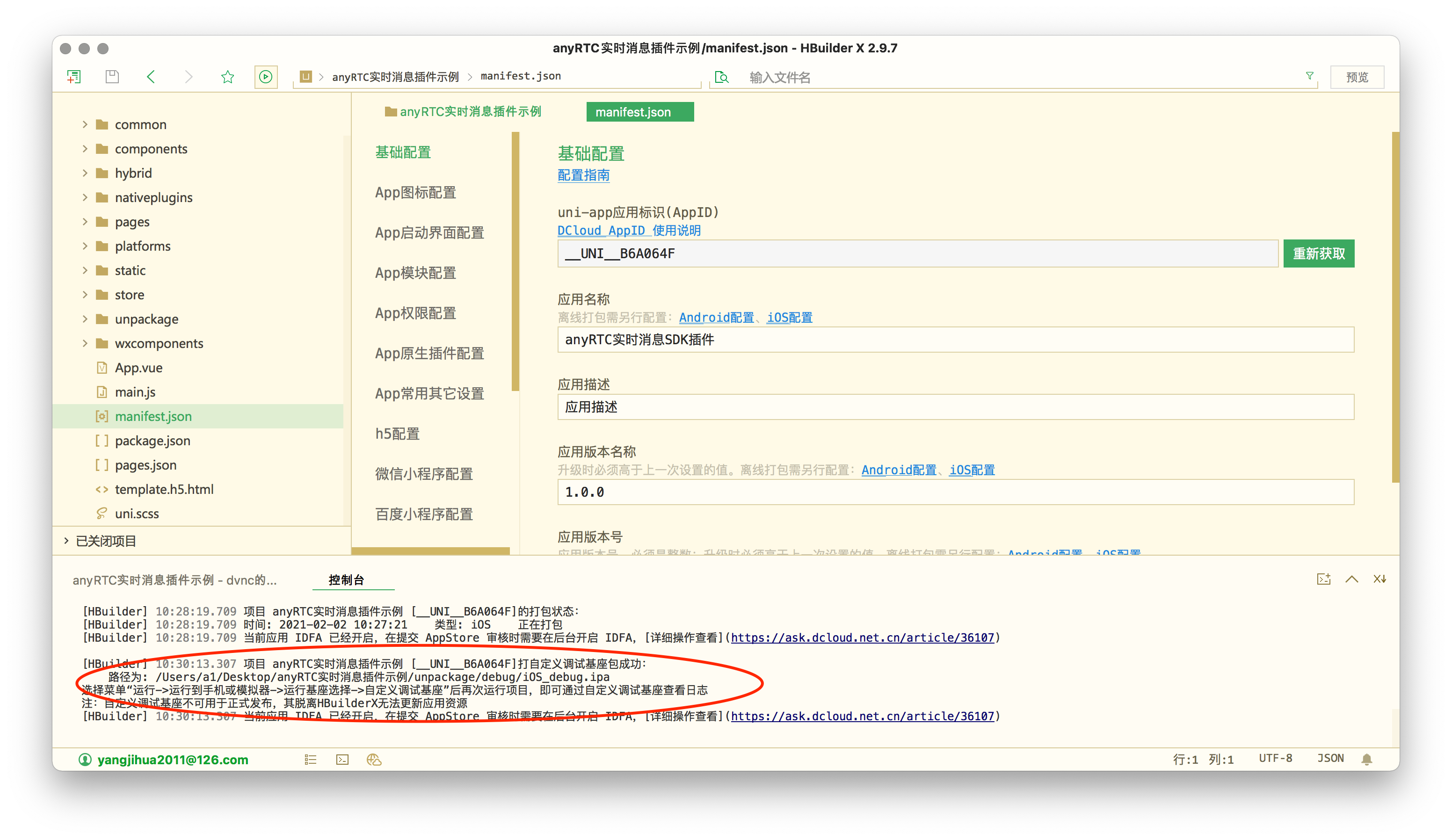Click the JSON language mode in status bar
The height and width of the screenshot is (840, 1452).
(1330, 758)
